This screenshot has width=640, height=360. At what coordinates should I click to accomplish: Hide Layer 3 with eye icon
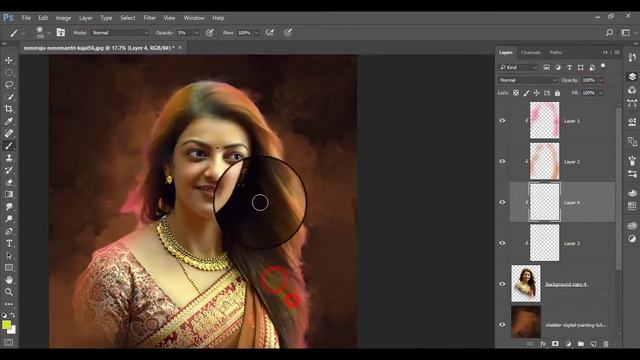coord(502,243)
